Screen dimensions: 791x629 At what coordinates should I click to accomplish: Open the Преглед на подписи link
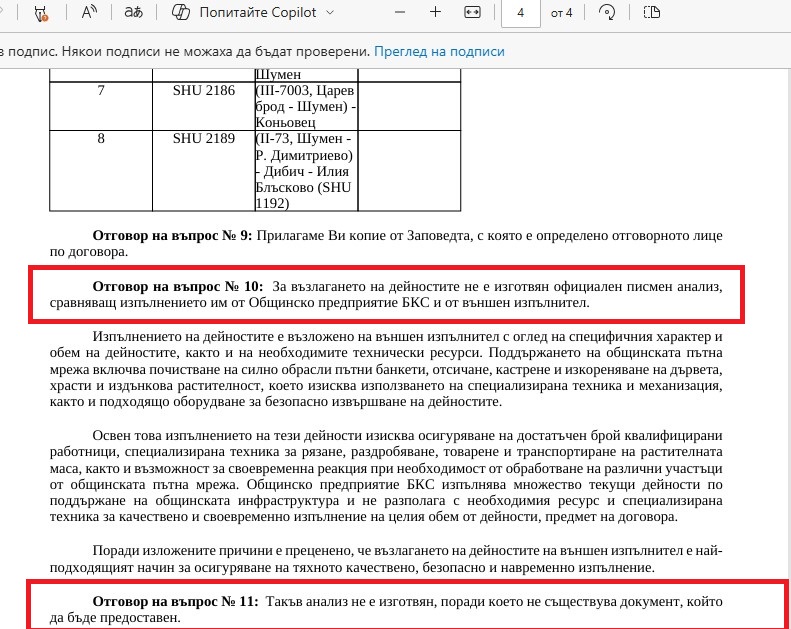439,51
